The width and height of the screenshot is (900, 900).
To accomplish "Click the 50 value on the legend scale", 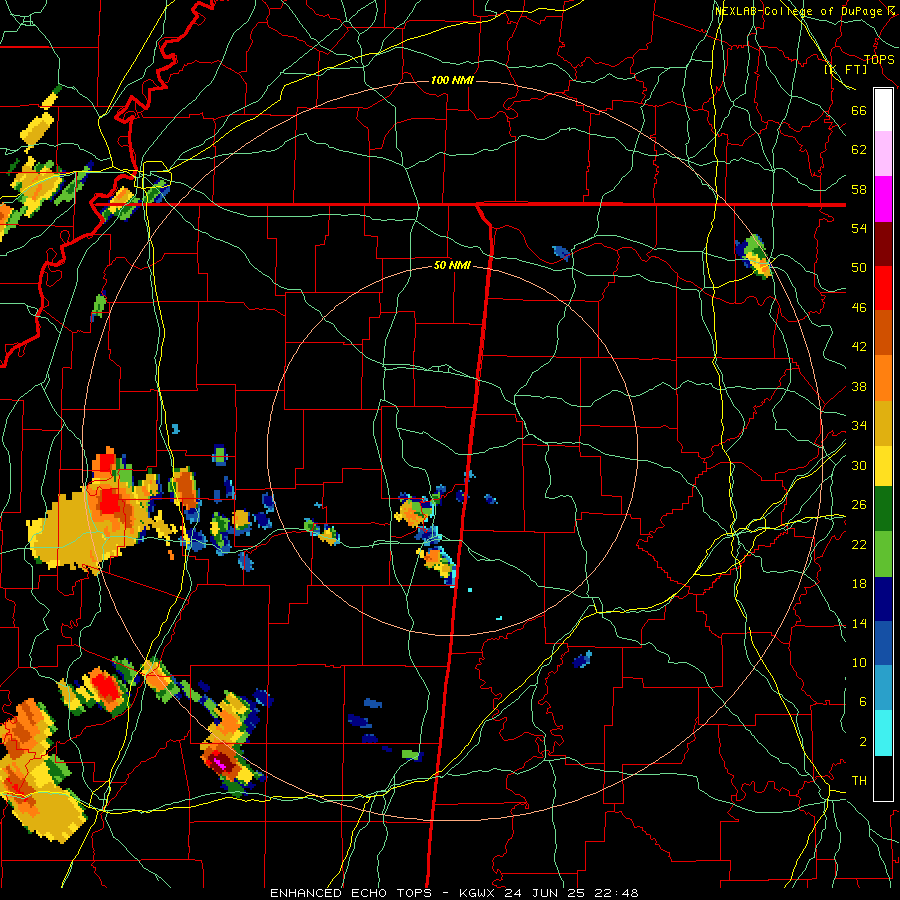I will tap(859, 268).
